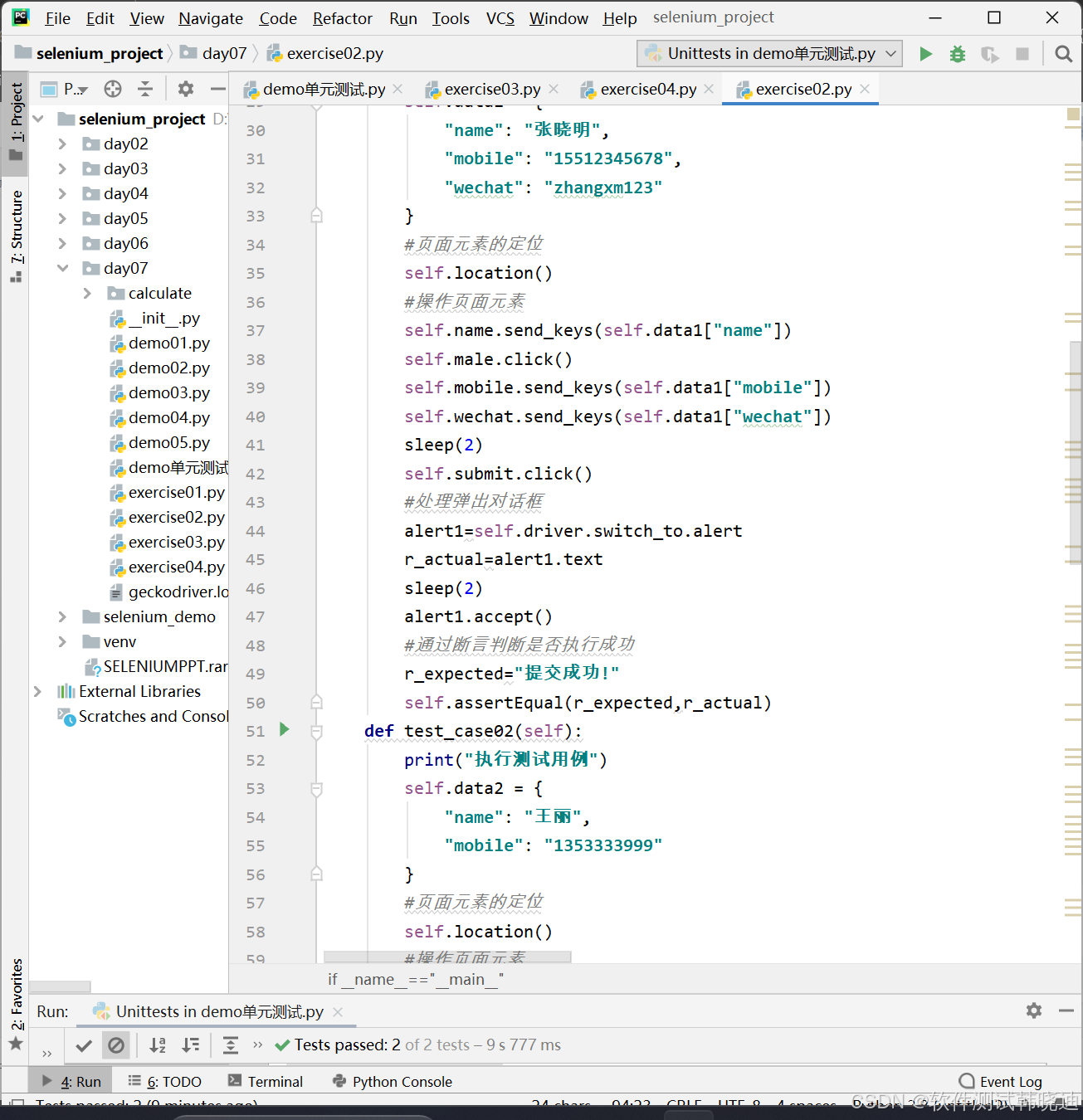Close the exercise02.py editor tab
The image size is (1083, 1120).
pos(865,89)
